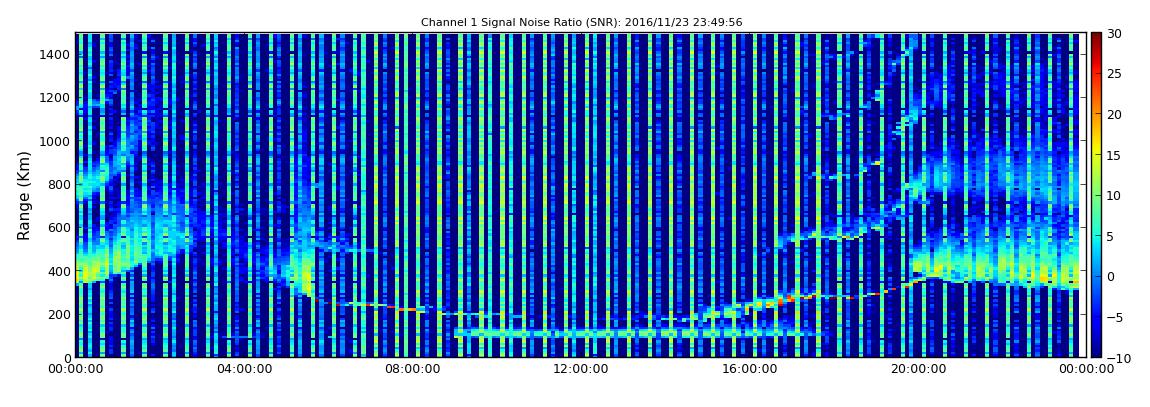1150x407 pixels.
Task: Click the colorbar label 15
Action: [x=1114, y=155]
